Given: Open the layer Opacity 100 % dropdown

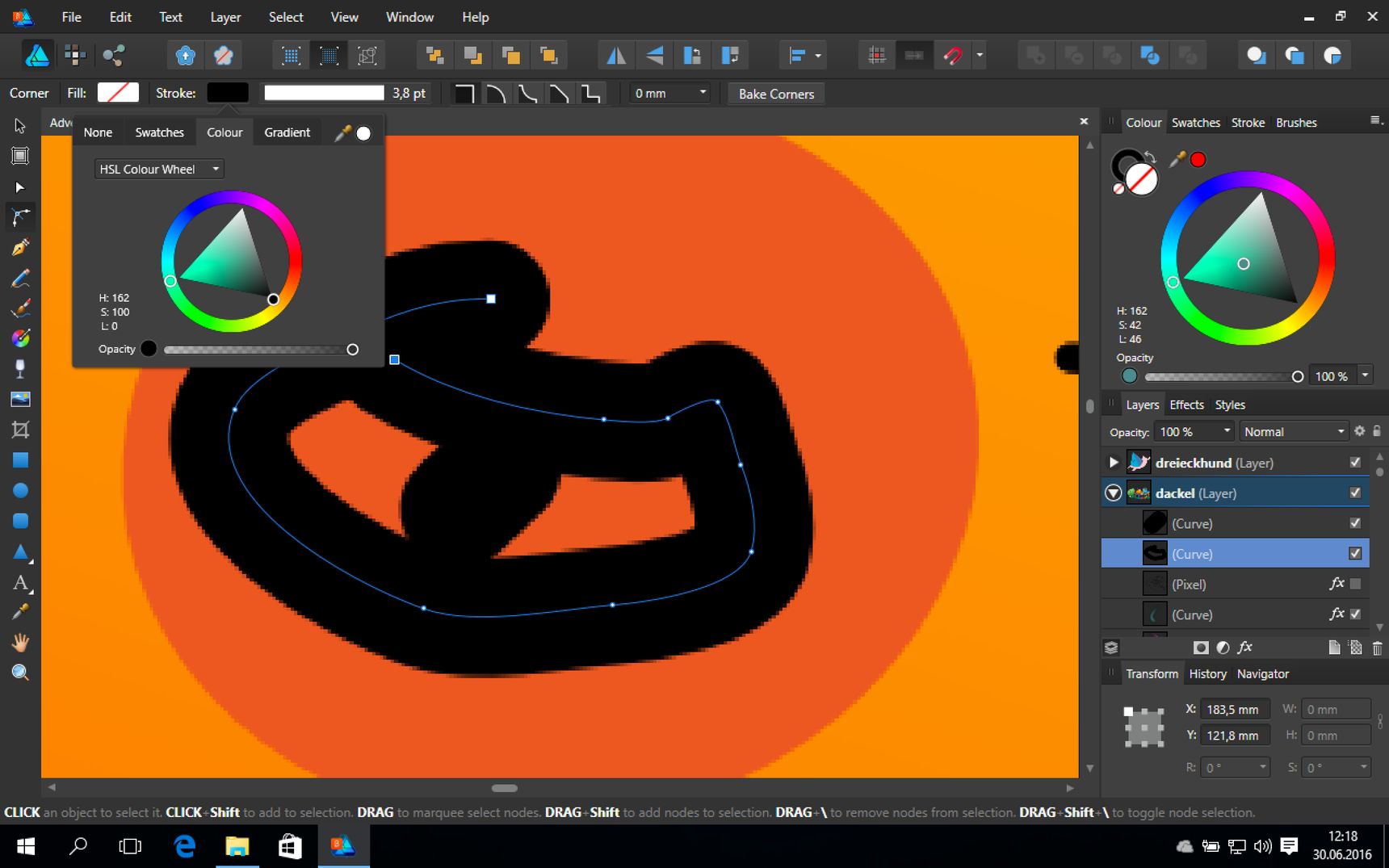Looking at the screenshot, I should [1227, 431].
